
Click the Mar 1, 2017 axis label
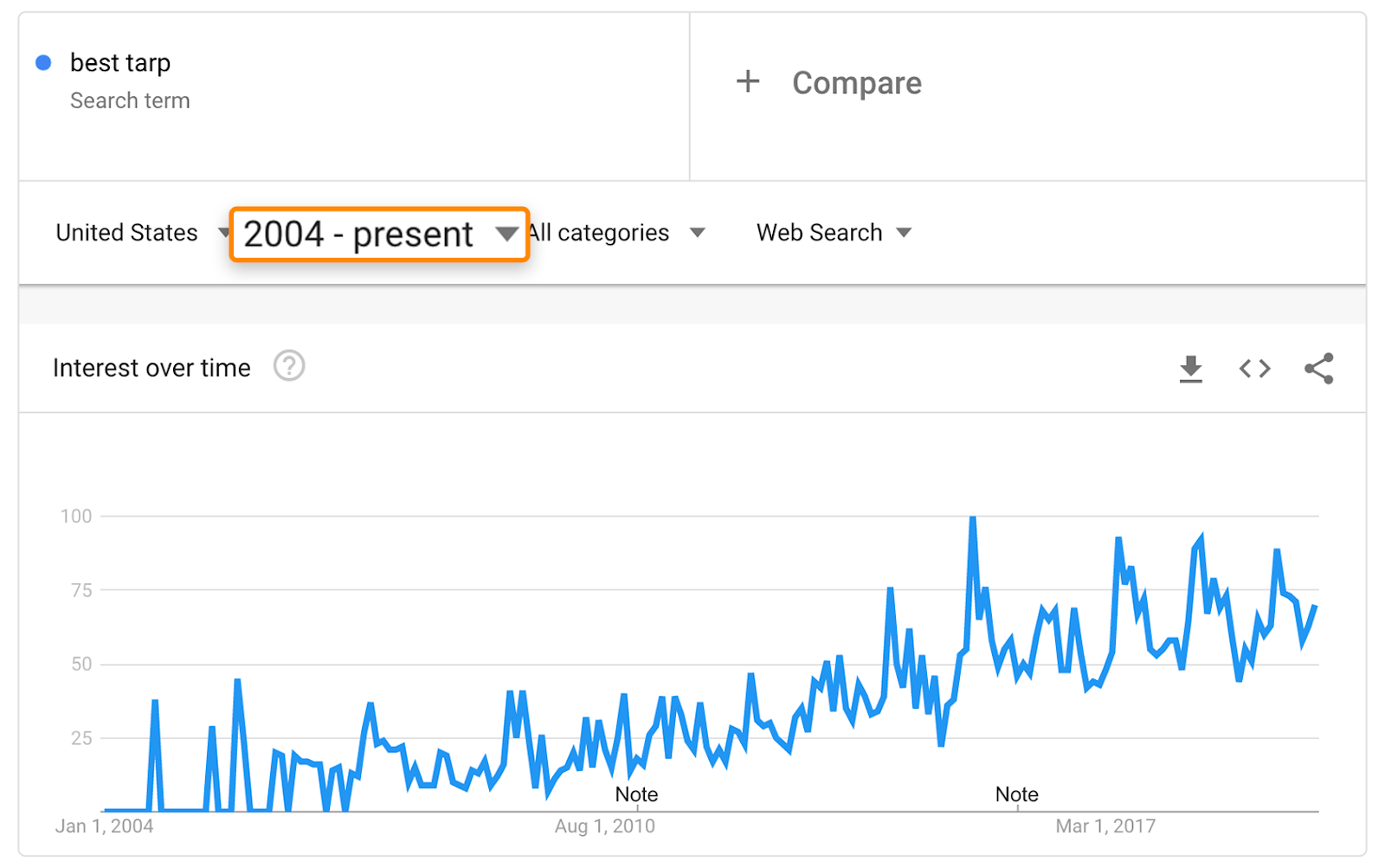point(1105,826)
